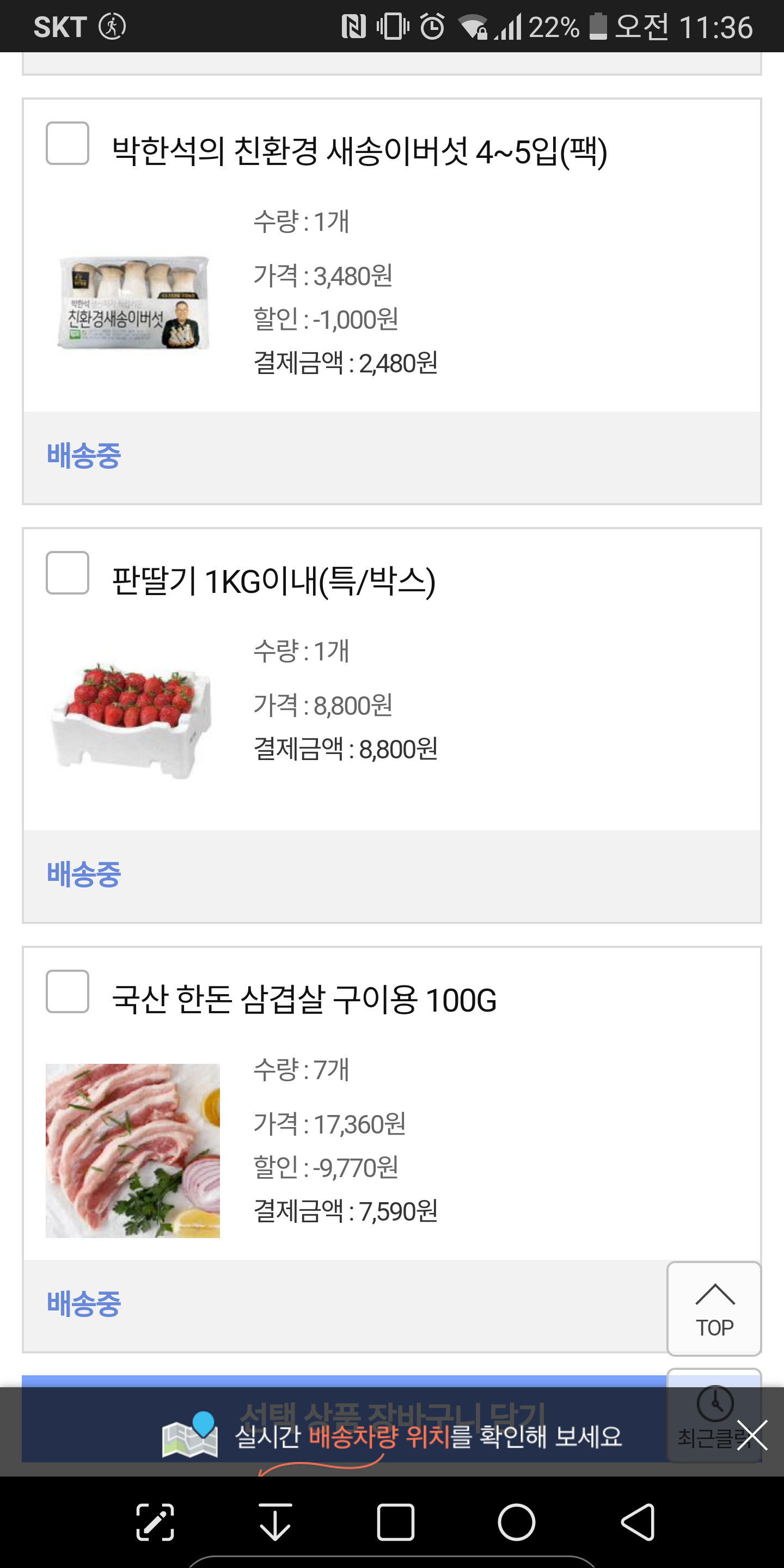Tick the pork belly 100G checkbox
Screen dimensions: 784x1568
coord(68,991)
